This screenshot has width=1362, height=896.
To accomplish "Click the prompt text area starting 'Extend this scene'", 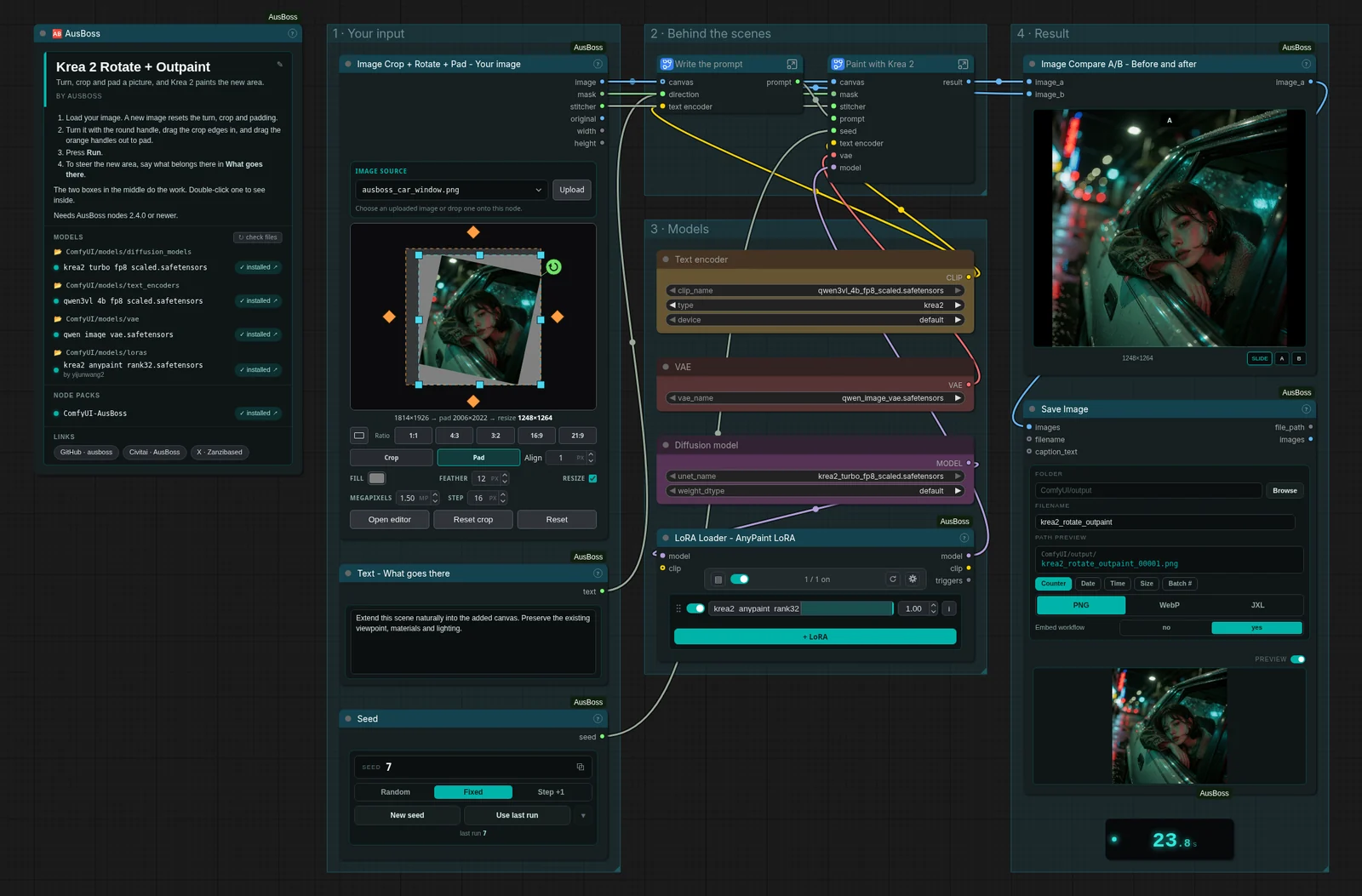I will tap(473, 641).
